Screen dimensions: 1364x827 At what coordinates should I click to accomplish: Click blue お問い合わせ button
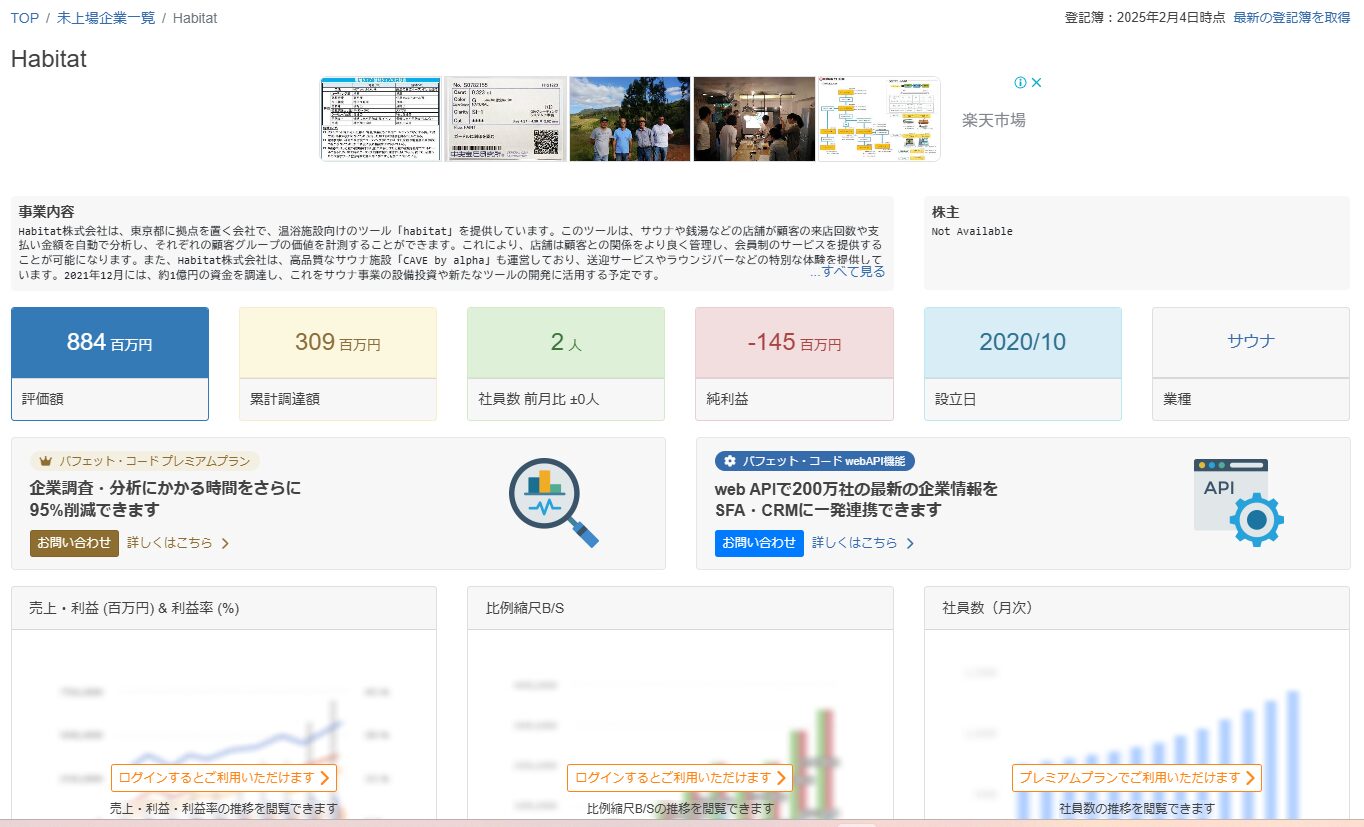759,543
